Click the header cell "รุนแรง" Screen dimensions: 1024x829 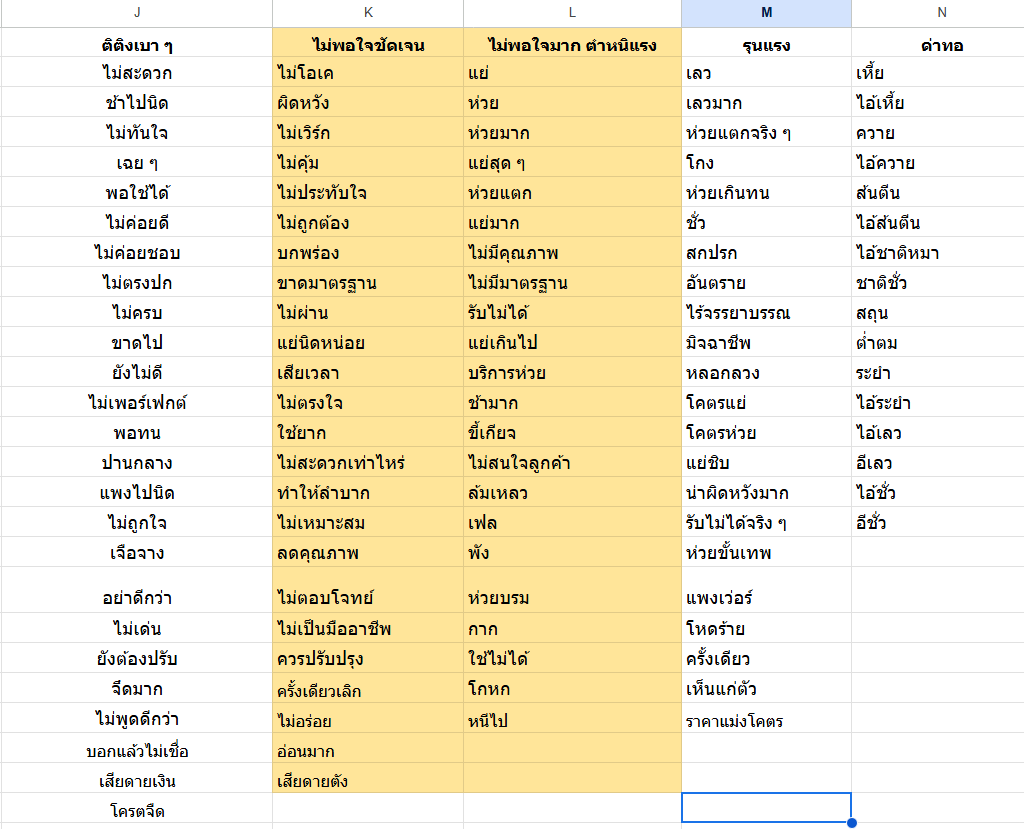(x=766, y=45)
